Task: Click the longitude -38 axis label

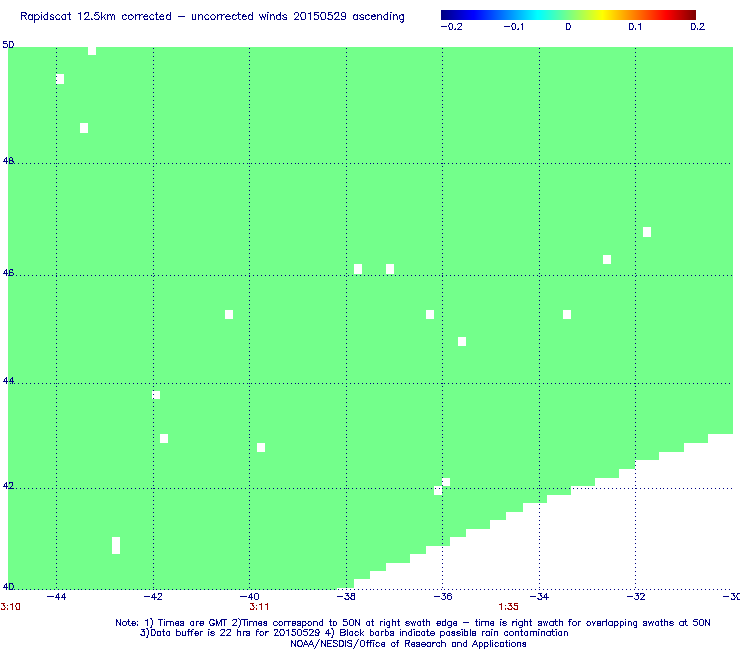Action: point(346,597)
